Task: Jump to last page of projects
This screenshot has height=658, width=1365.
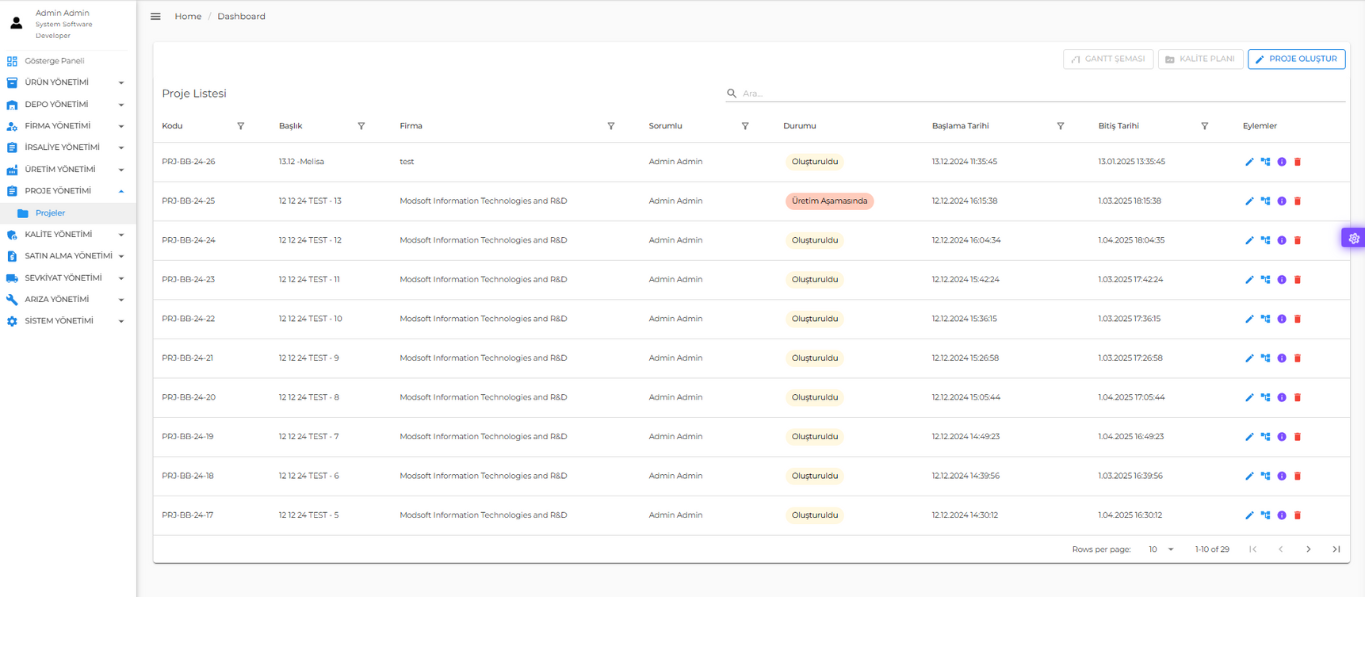Action: [1336, 549]
